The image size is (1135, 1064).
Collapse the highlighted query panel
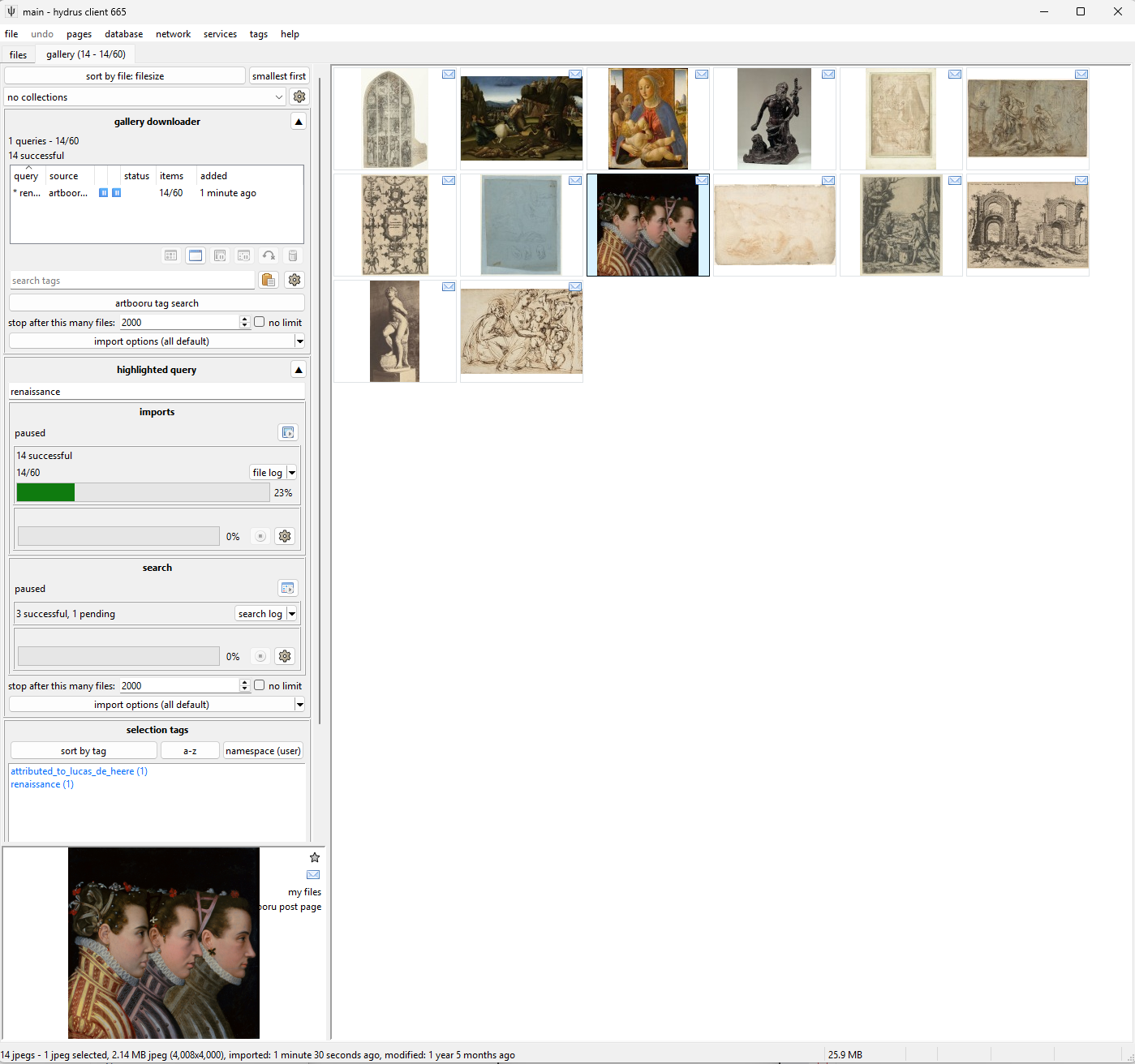(299, 370)
